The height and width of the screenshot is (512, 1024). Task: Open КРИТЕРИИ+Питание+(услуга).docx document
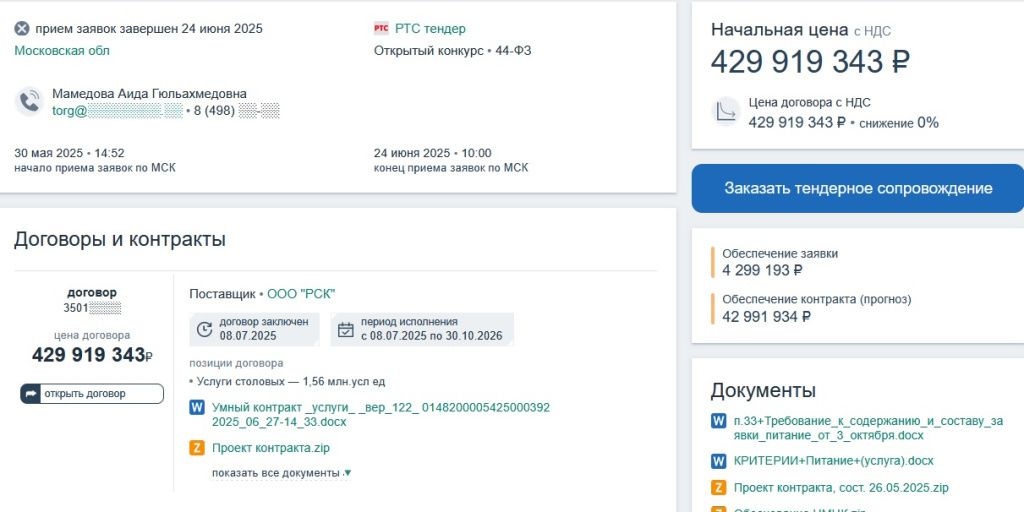click(833, 461)
